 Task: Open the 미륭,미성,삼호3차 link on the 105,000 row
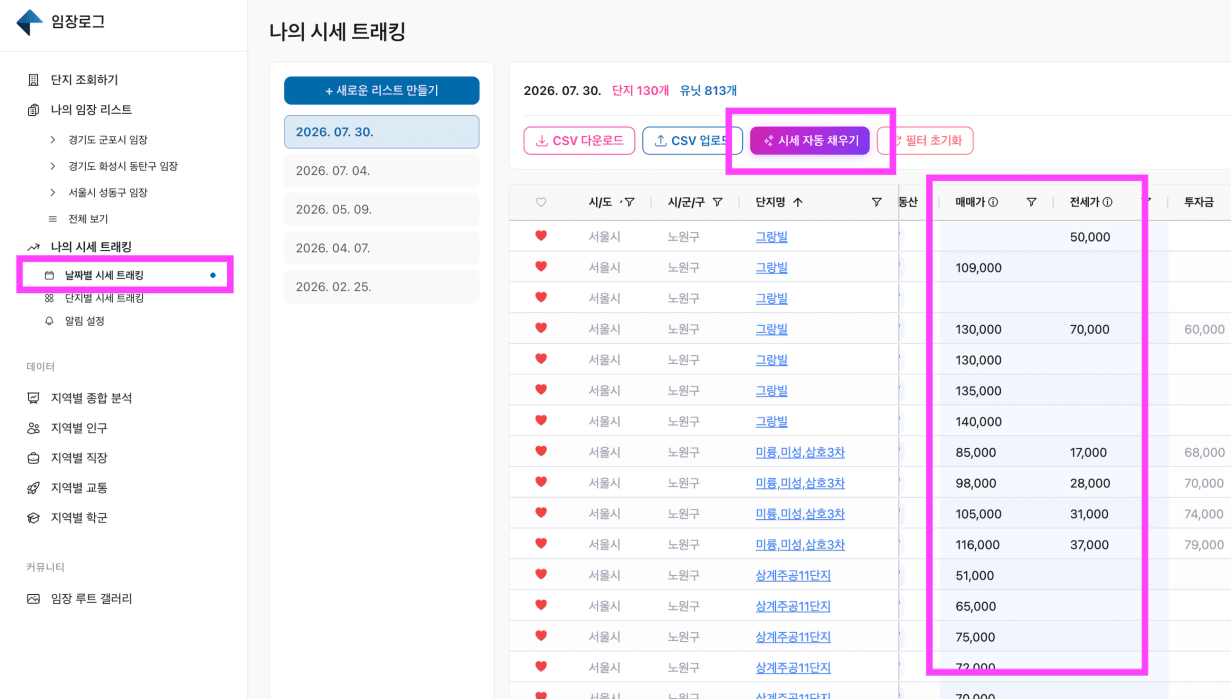coord(800,514)
